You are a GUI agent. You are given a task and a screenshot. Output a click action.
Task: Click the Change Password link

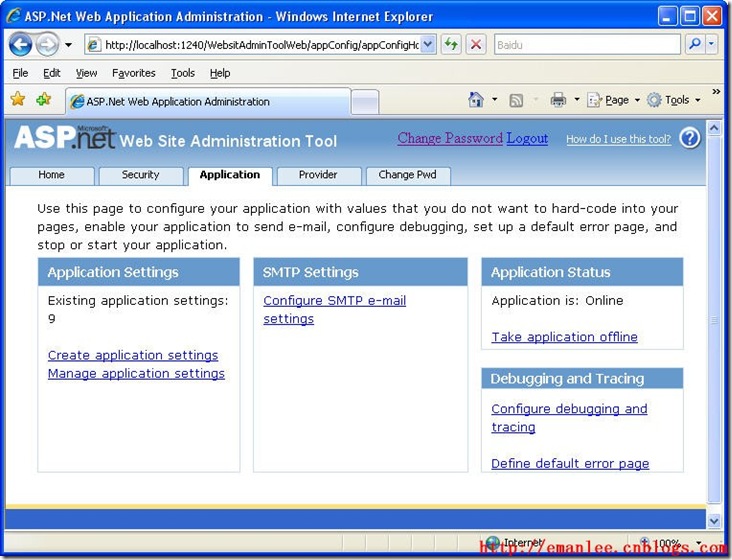450,138
